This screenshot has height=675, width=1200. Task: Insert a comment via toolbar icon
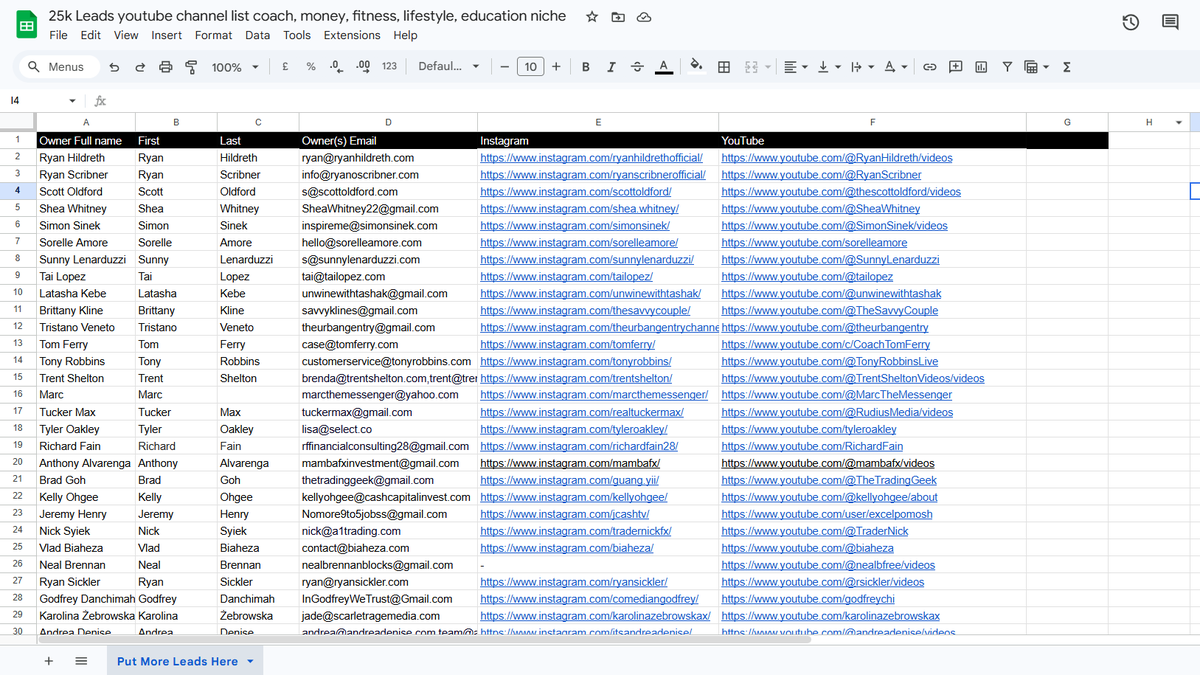pyautogui.click(x=955, y=67)
